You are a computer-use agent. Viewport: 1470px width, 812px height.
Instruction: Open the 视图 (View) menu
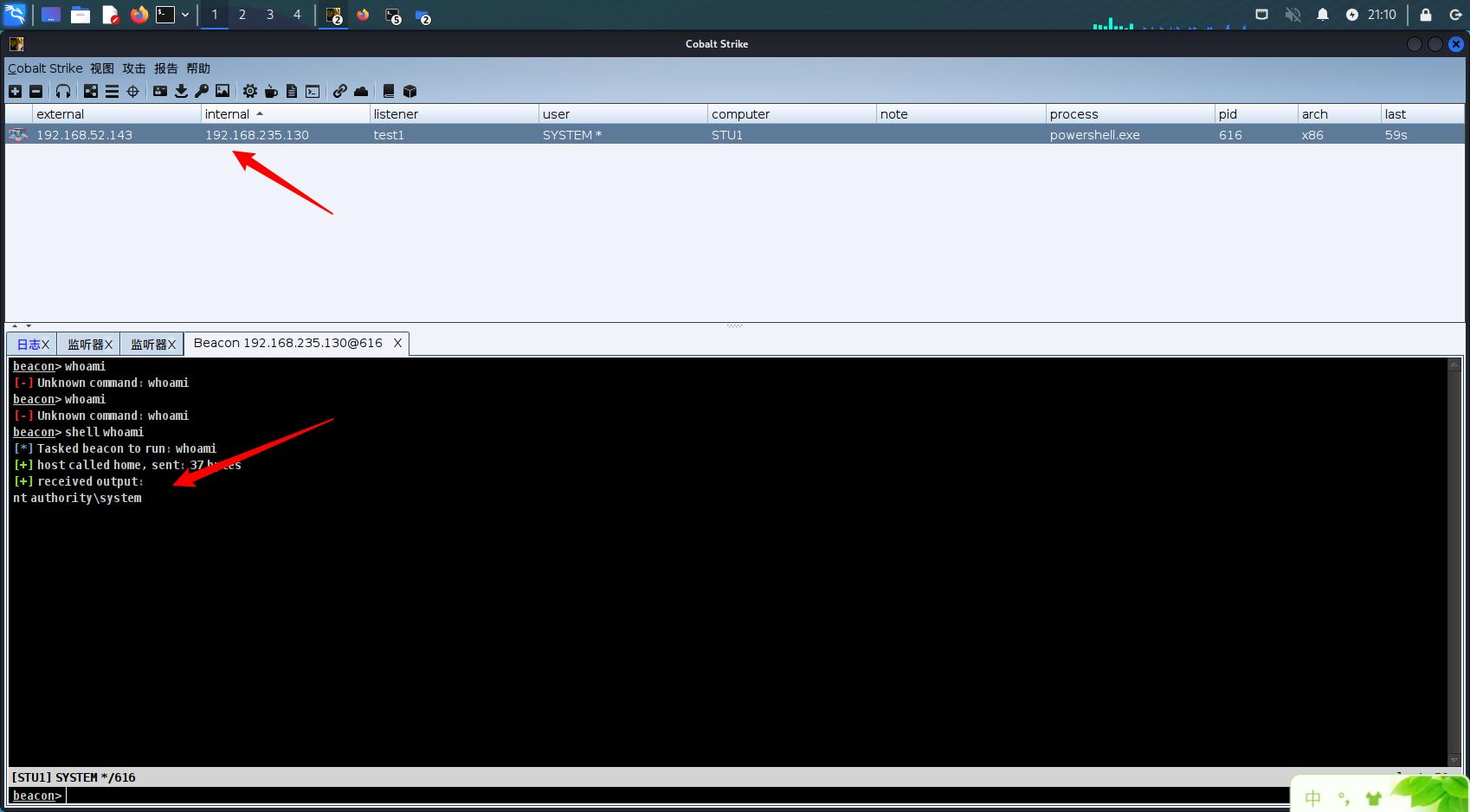[x=102, y=68]
